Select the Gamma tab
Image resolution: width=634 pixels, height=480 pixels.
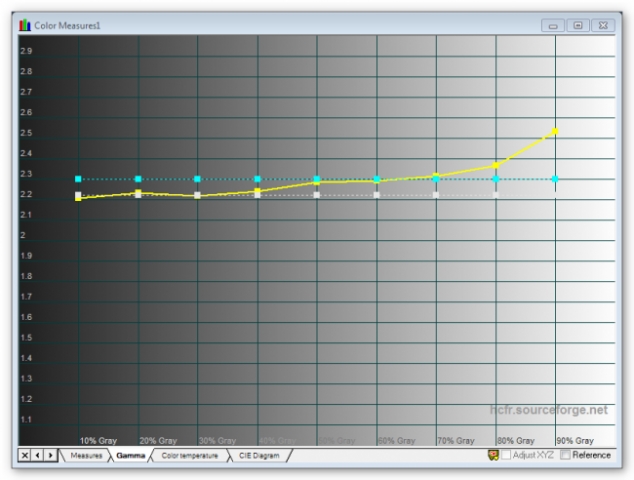131,456
